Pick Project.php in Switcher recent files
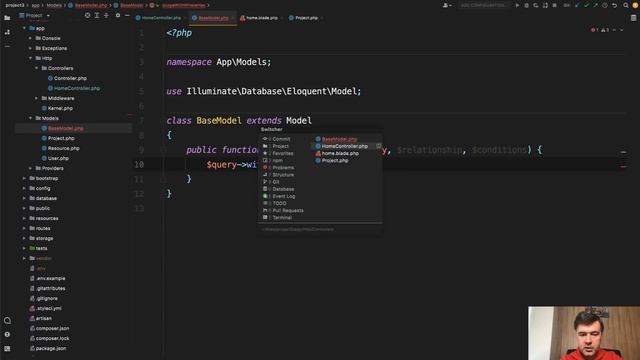This screenshot has height=360, width=640. click(x=335, y=161)
